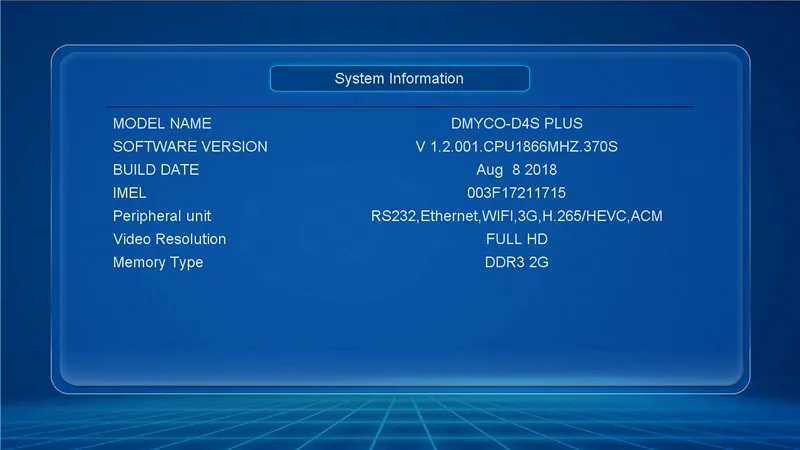Click the Aug 8 2018 value
Screen dimensions: 800x450
pyautogui.click(x=516, y=170)
